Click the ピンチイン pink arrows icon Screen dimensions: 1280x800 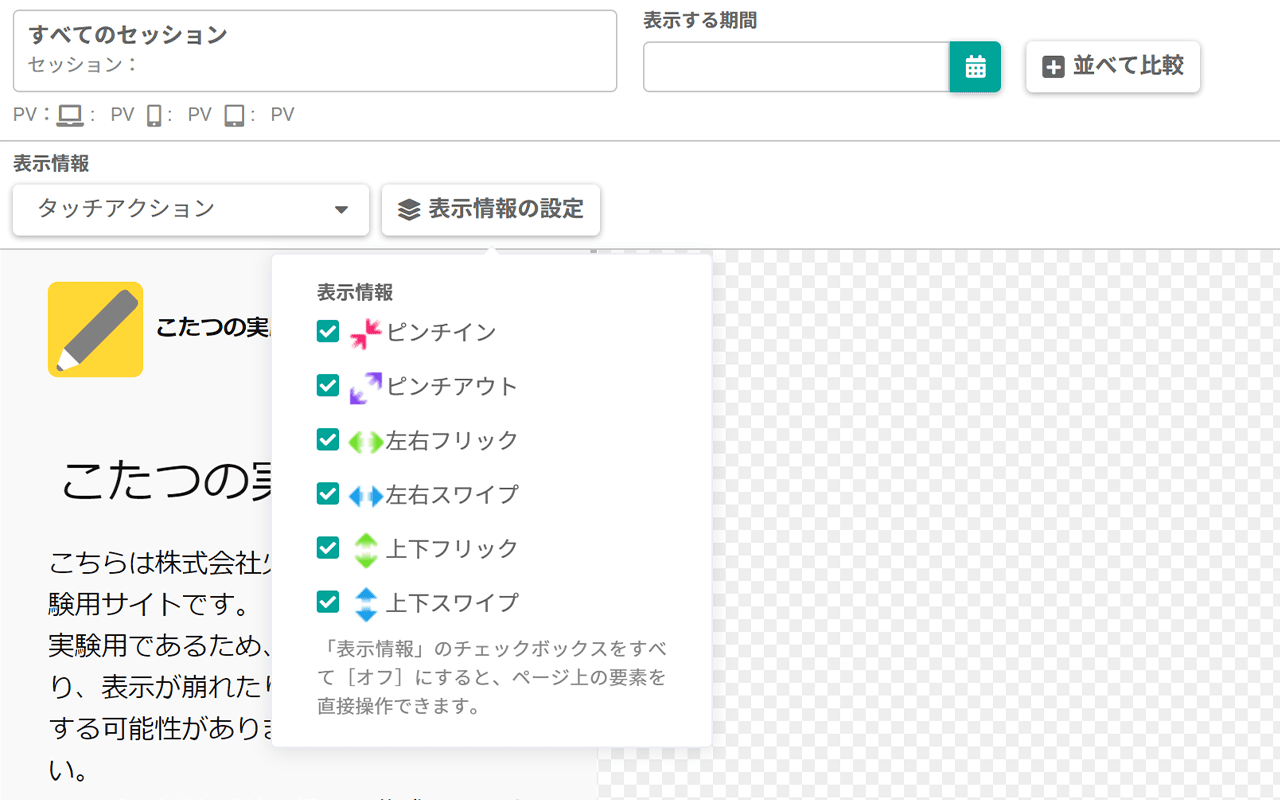(366, 333)
